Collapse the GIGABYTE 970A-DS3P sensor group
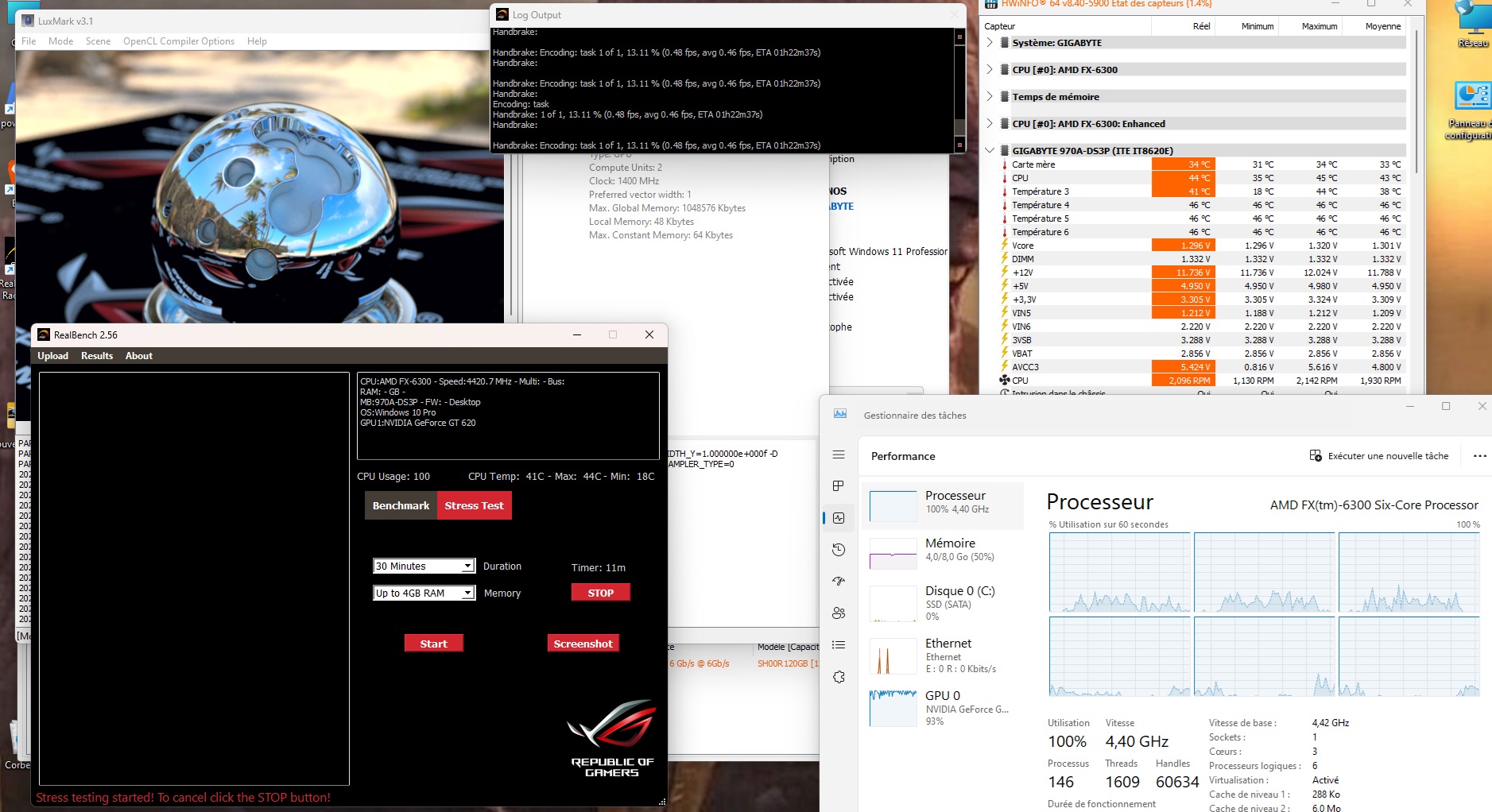Image resolution: width=1492 pixels, height=812 pixels. pos(990,149)
